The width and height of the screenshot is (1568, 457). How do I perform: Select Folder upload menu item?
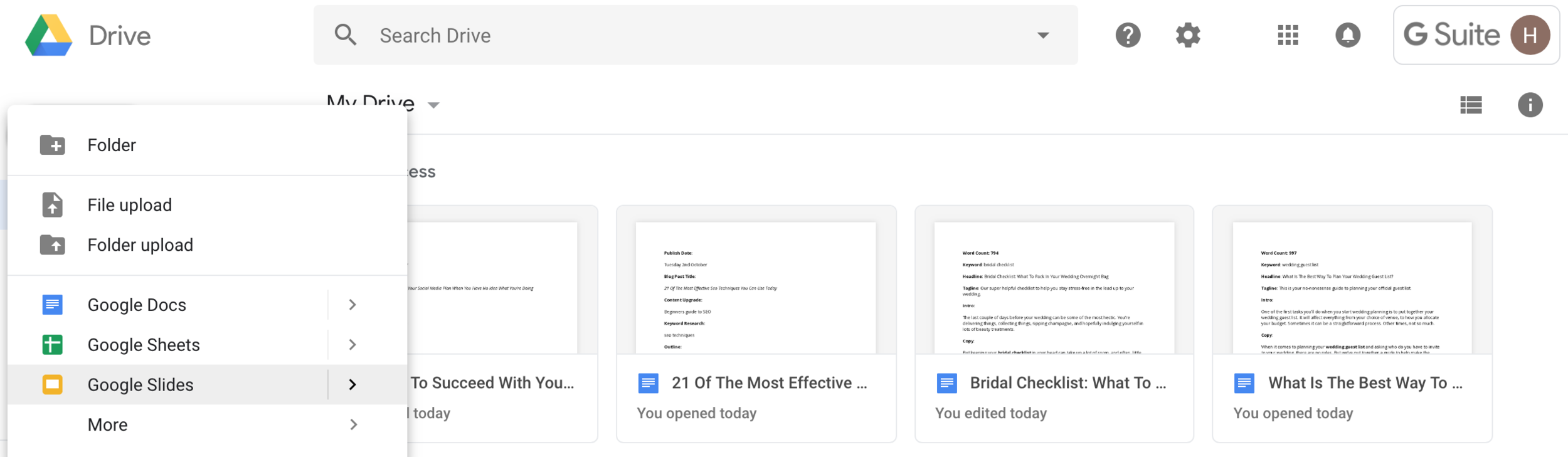pos(207,245)
